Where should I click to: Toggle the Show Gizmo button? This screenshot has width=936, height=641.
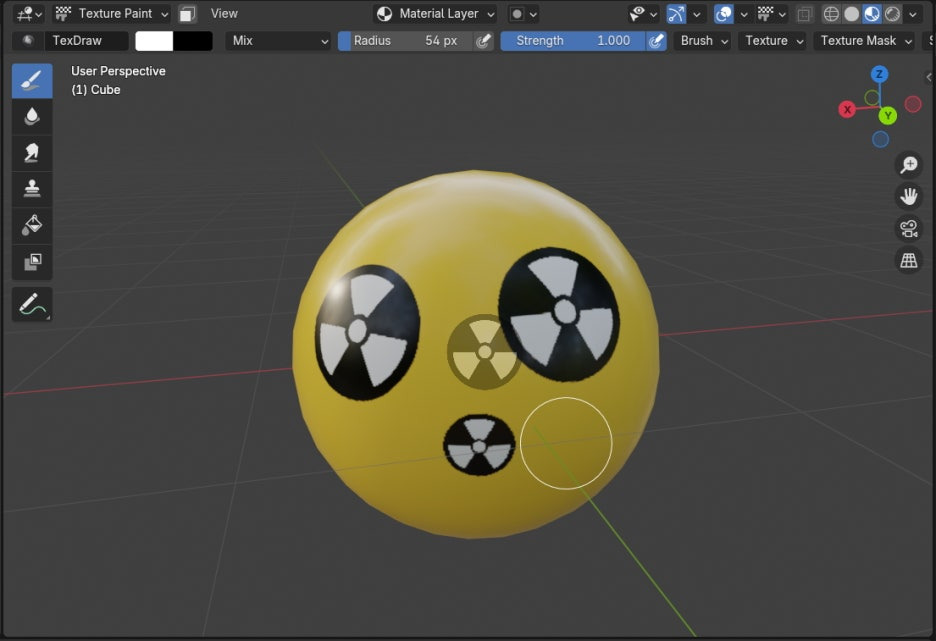676,14
